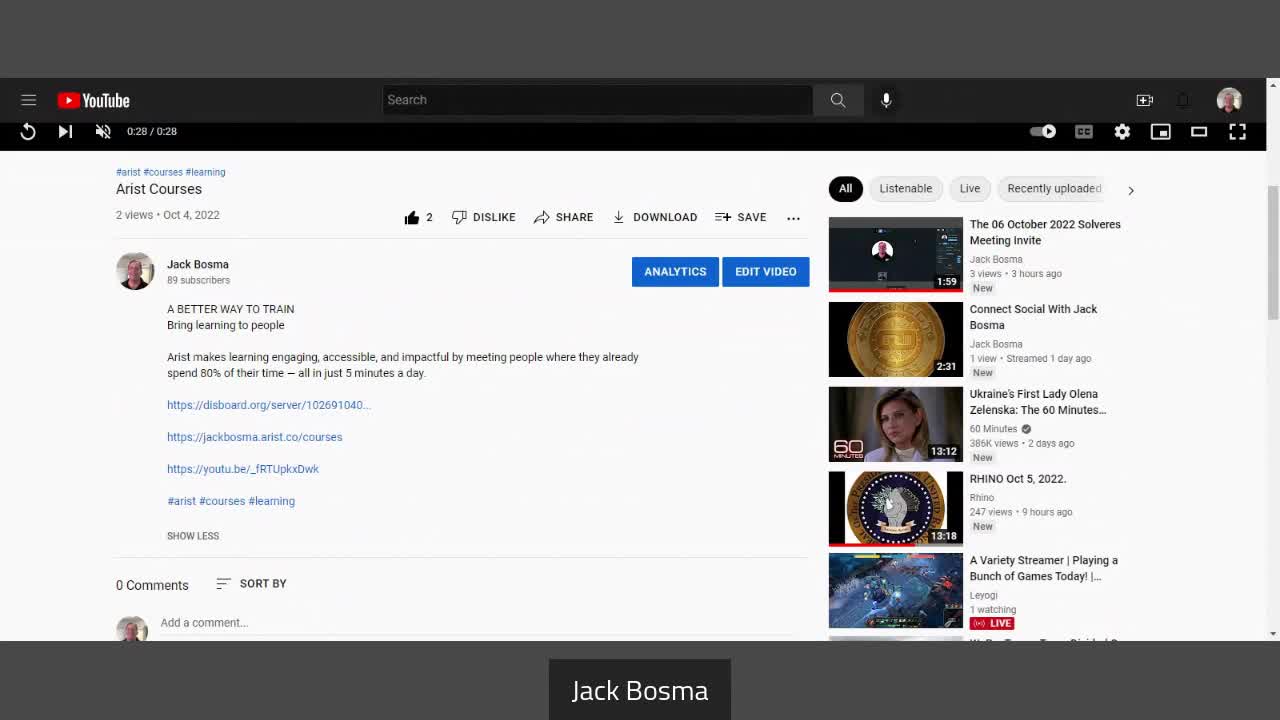Open the SORT BY comments dropdown
1280x720 pixels.
(x=251, y=583)
